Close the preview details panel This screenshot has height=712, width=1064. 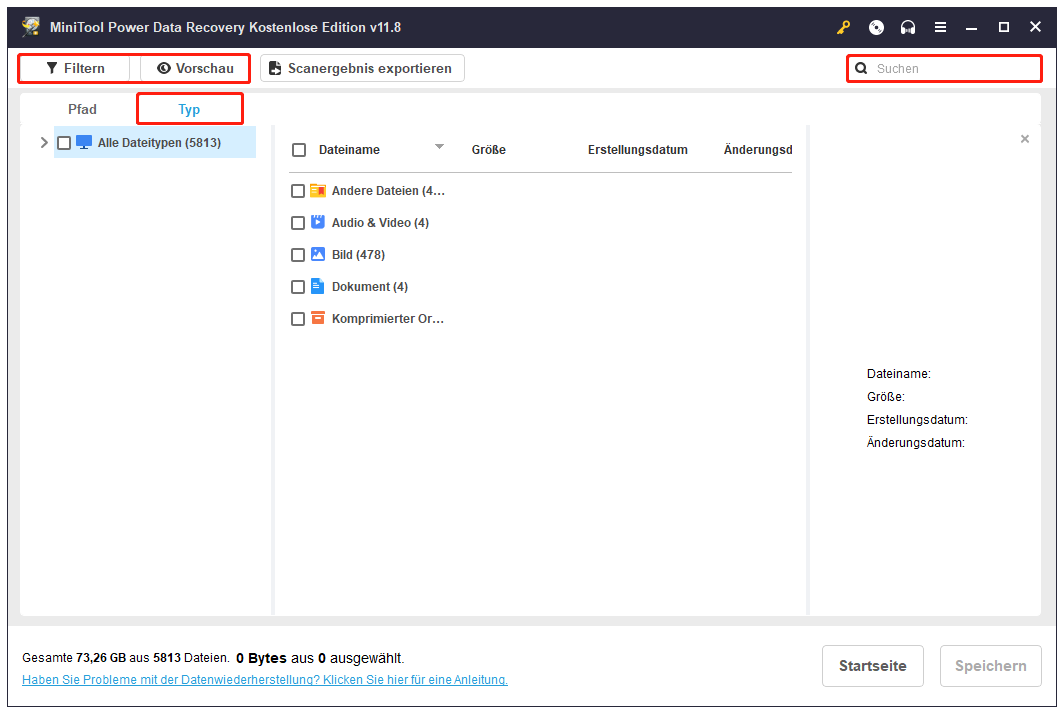click(1025, 139)
